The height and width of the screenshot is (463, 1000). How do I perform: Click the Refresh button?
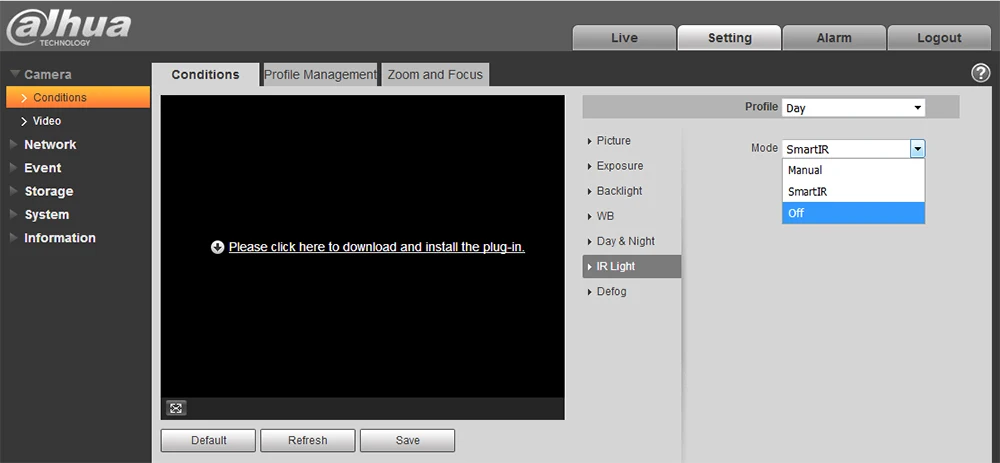pyautogui.click(x=307, y=440)
